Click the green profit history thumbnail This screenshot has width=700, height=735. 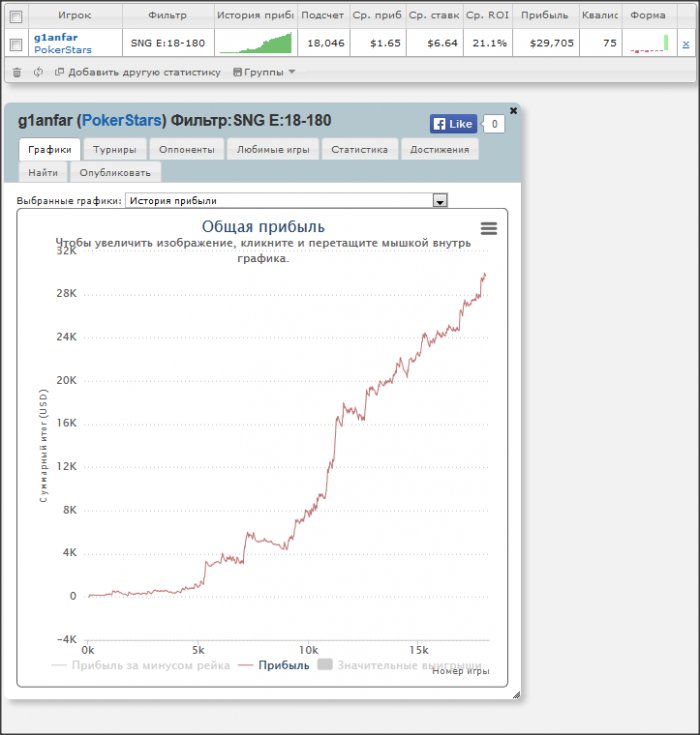[x=256, y=43]
